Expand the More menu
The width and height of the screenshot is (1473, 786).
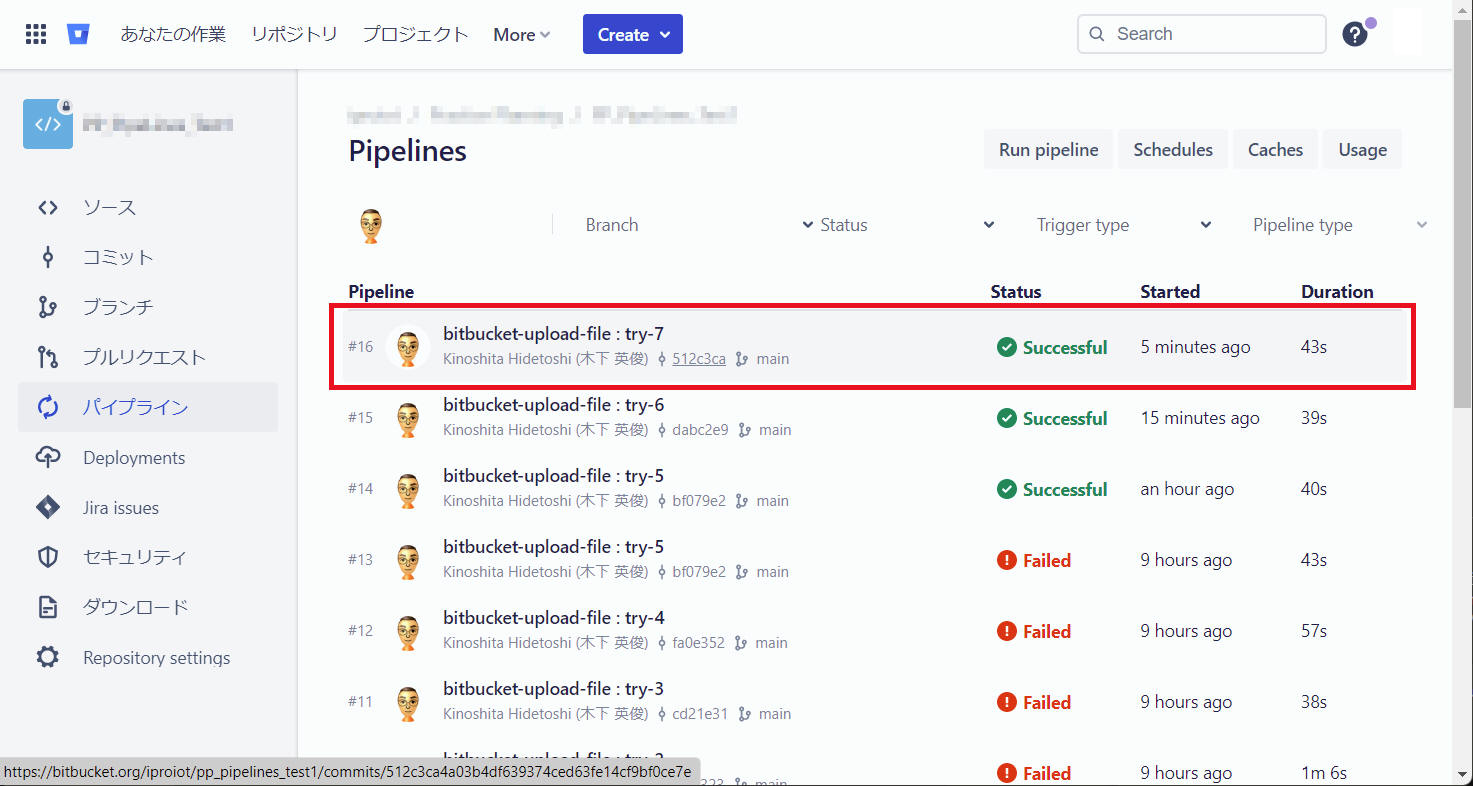pos(522,34)
